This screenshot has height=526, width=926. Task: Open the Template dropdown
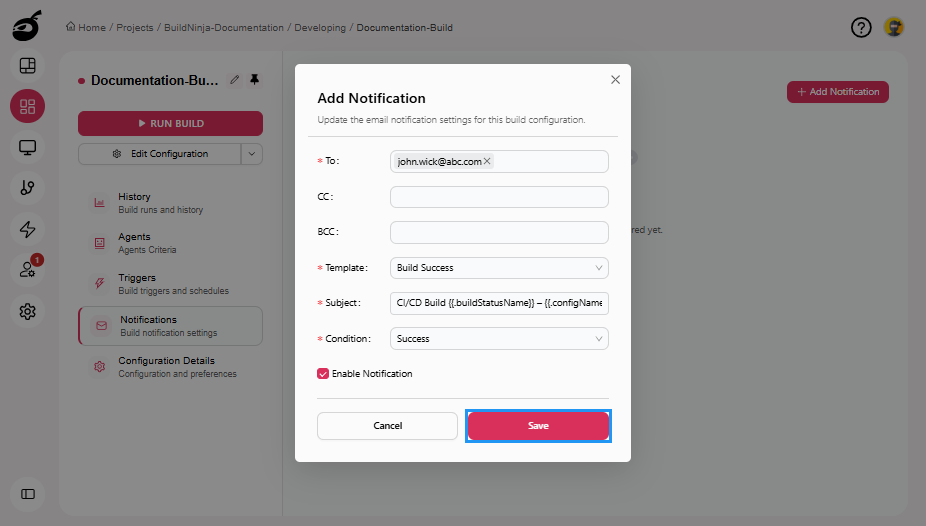[x=499, y=268]
